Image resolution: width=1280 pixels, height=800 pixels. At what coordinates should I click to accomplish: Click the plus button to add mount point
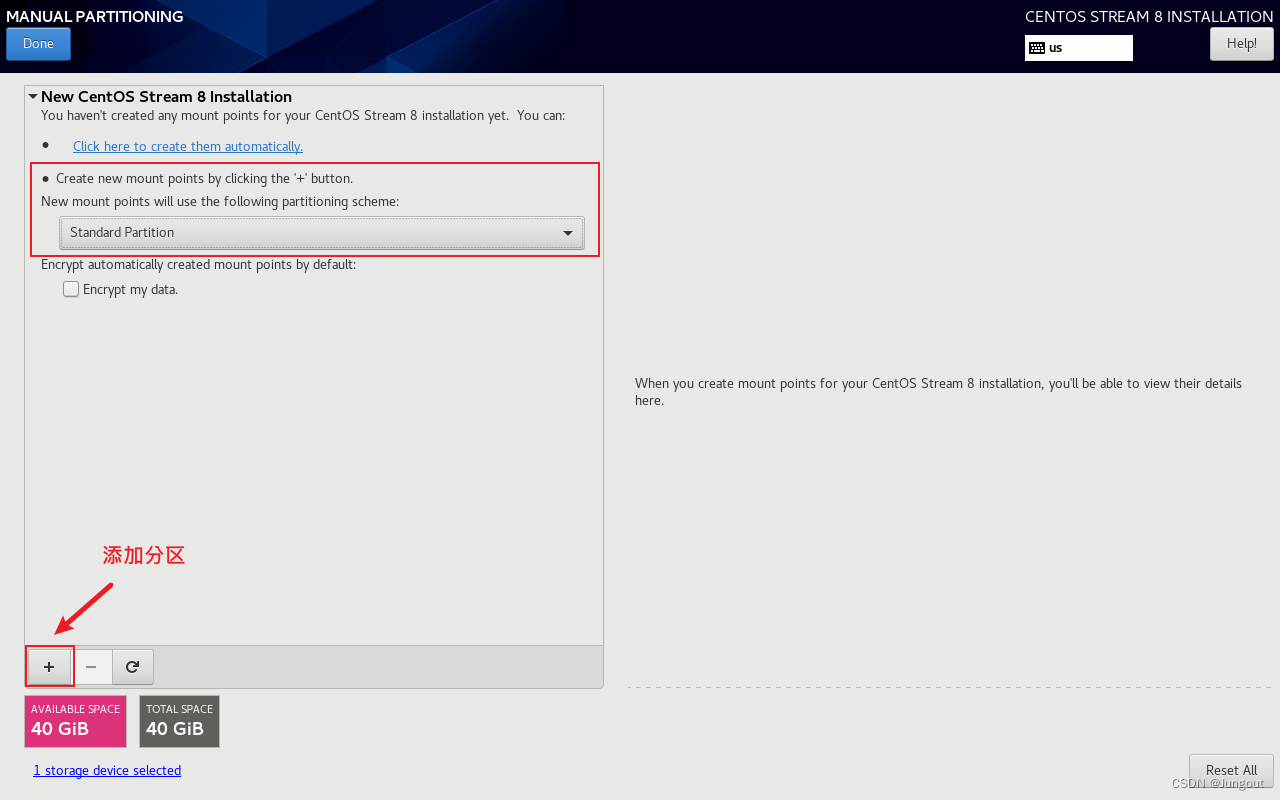(49, 667)
